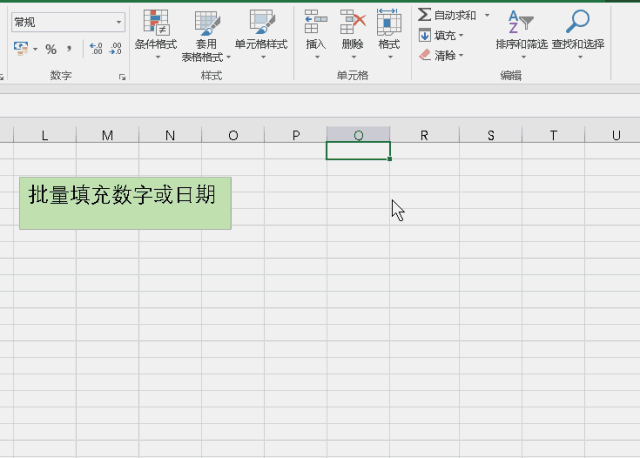Click the green text box 批量填充数字或日期

125,202
